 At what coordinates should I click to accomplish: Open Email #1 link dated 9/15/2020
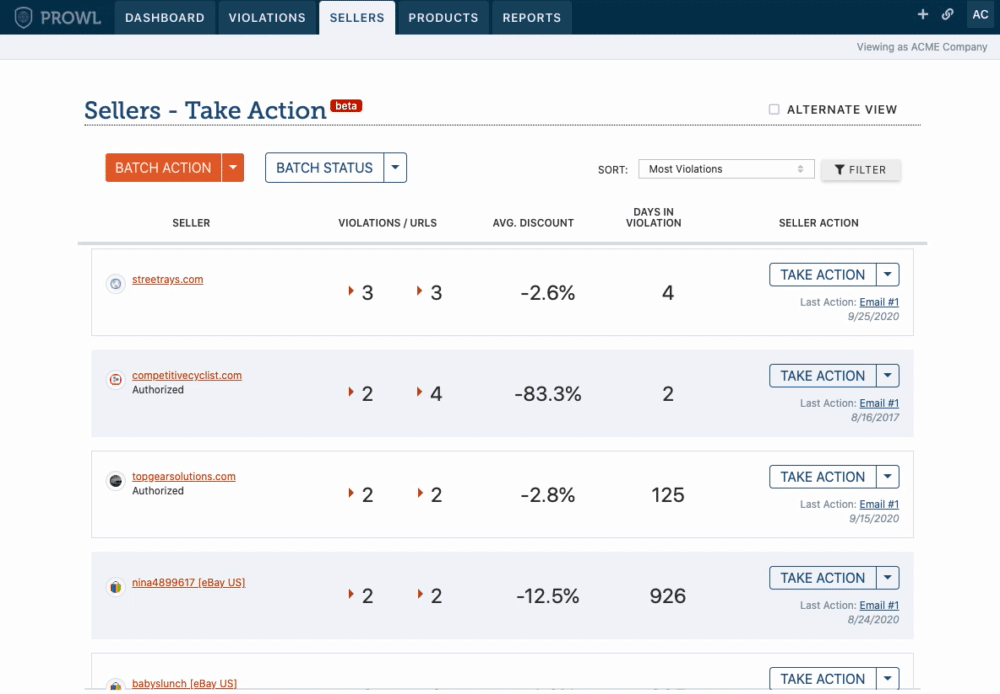coord(879,504)
